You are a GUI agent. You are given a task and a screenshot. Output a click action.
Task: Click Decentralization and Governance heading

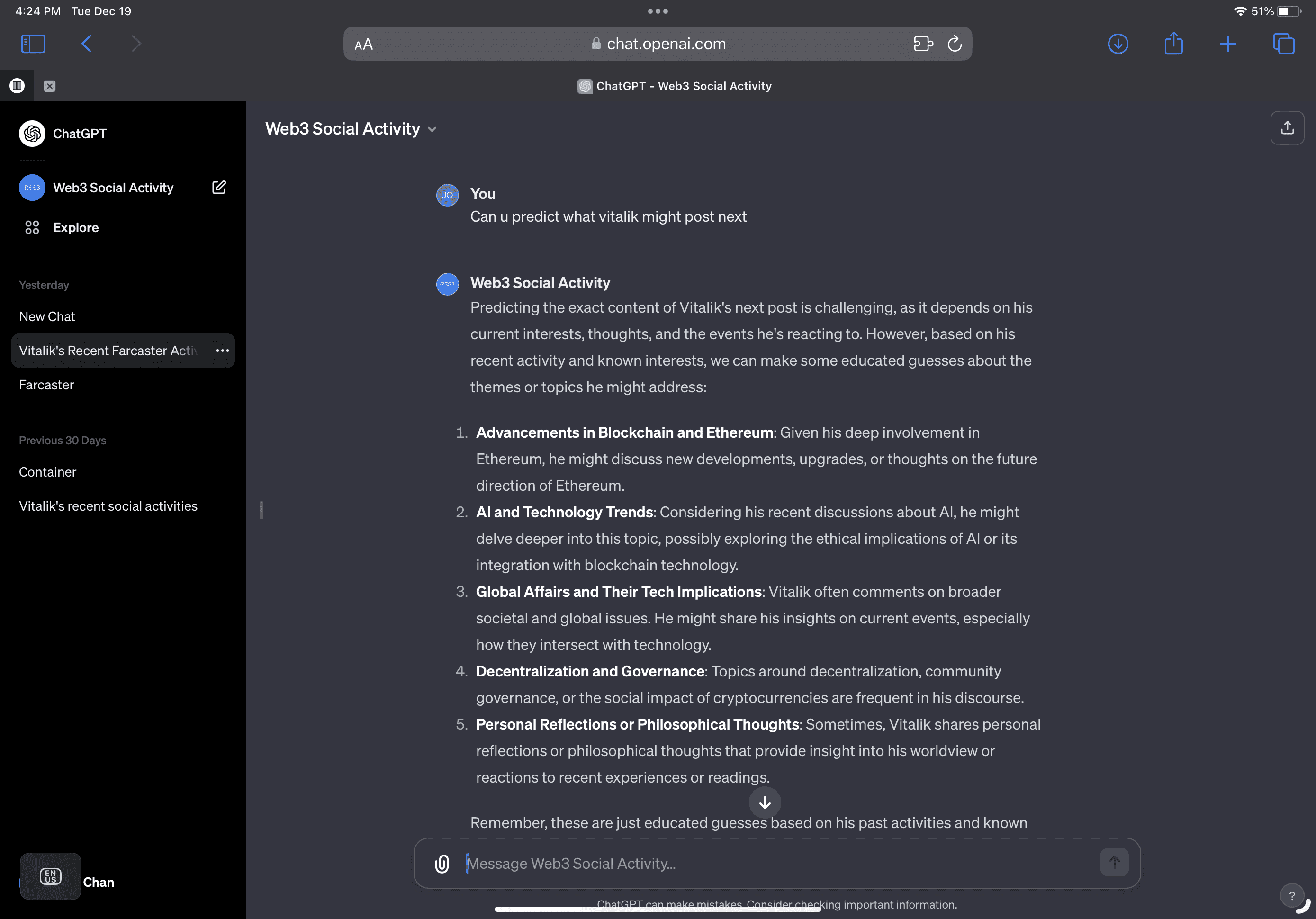click(x=590, y=671)
